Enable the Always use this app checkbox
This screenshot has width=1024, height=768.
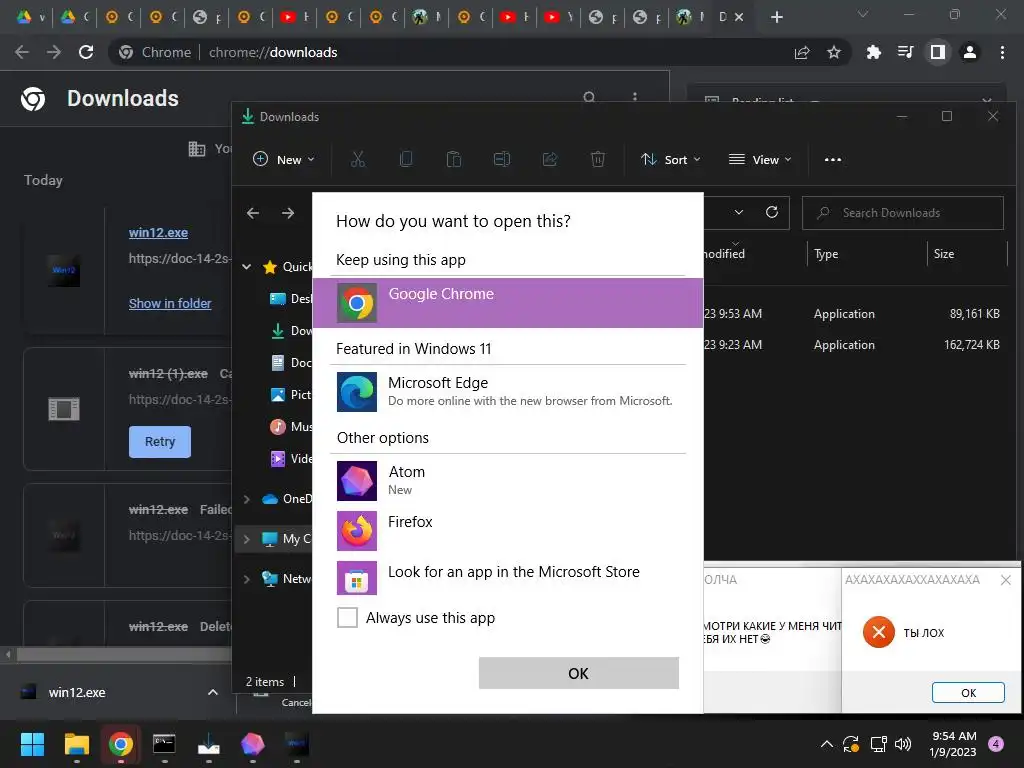point(347,617)
